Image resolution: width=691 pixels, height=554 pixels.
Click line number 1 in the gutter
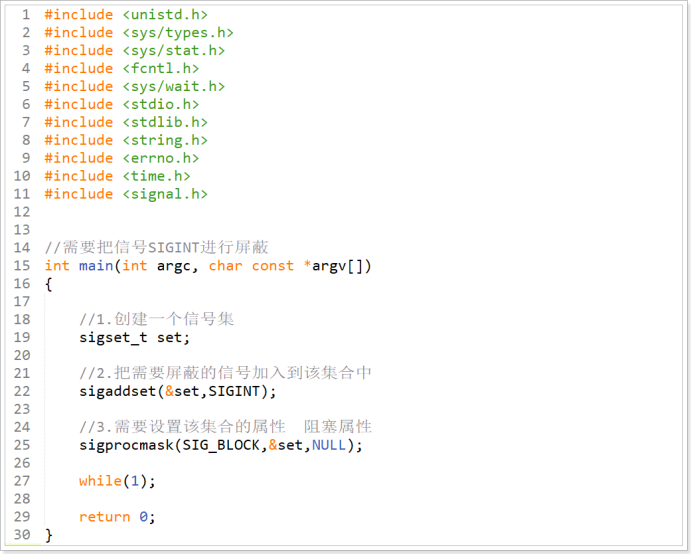26,15
